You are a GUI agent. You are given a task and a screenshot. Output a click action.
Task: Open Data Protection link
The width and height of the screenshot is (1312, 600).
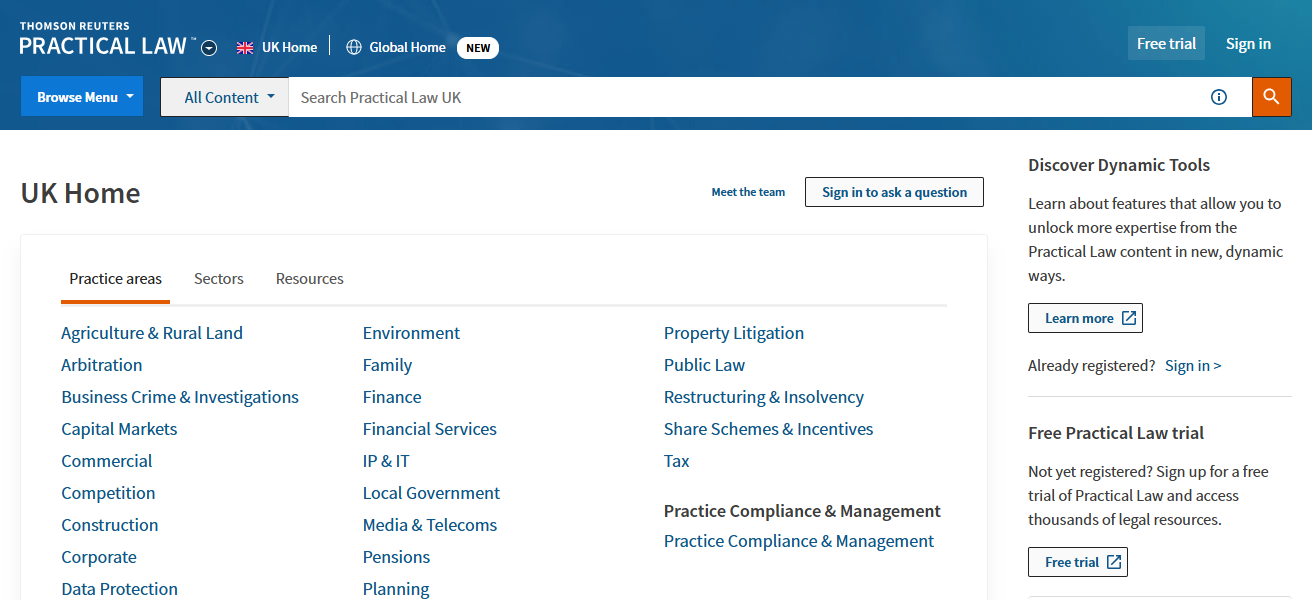click(120, 589)
